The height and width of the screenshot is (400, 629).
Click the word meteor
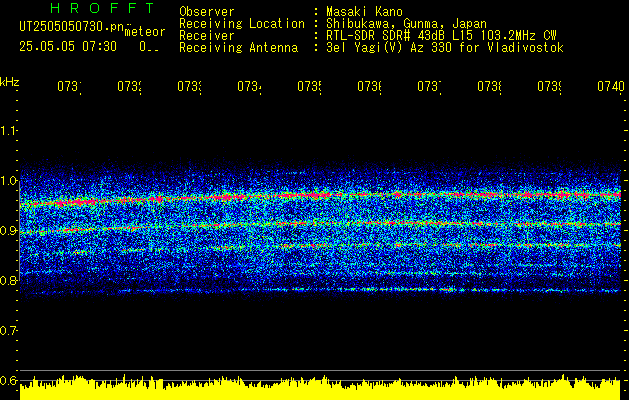pyautogui.click(x=145, y=32)
